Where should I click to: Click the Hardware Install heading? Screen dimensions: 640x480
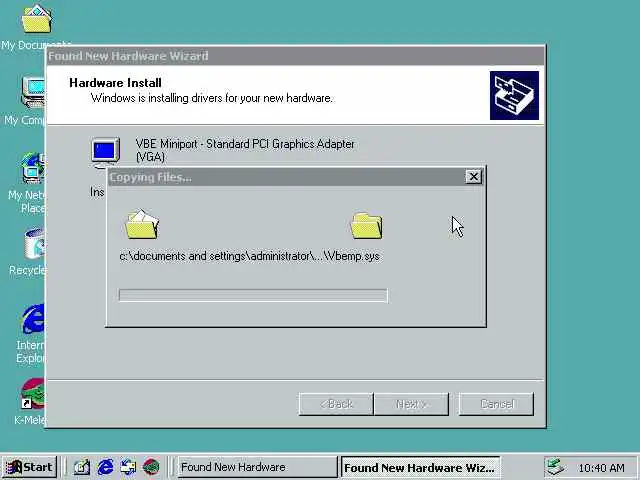click(x=116, y=83)
